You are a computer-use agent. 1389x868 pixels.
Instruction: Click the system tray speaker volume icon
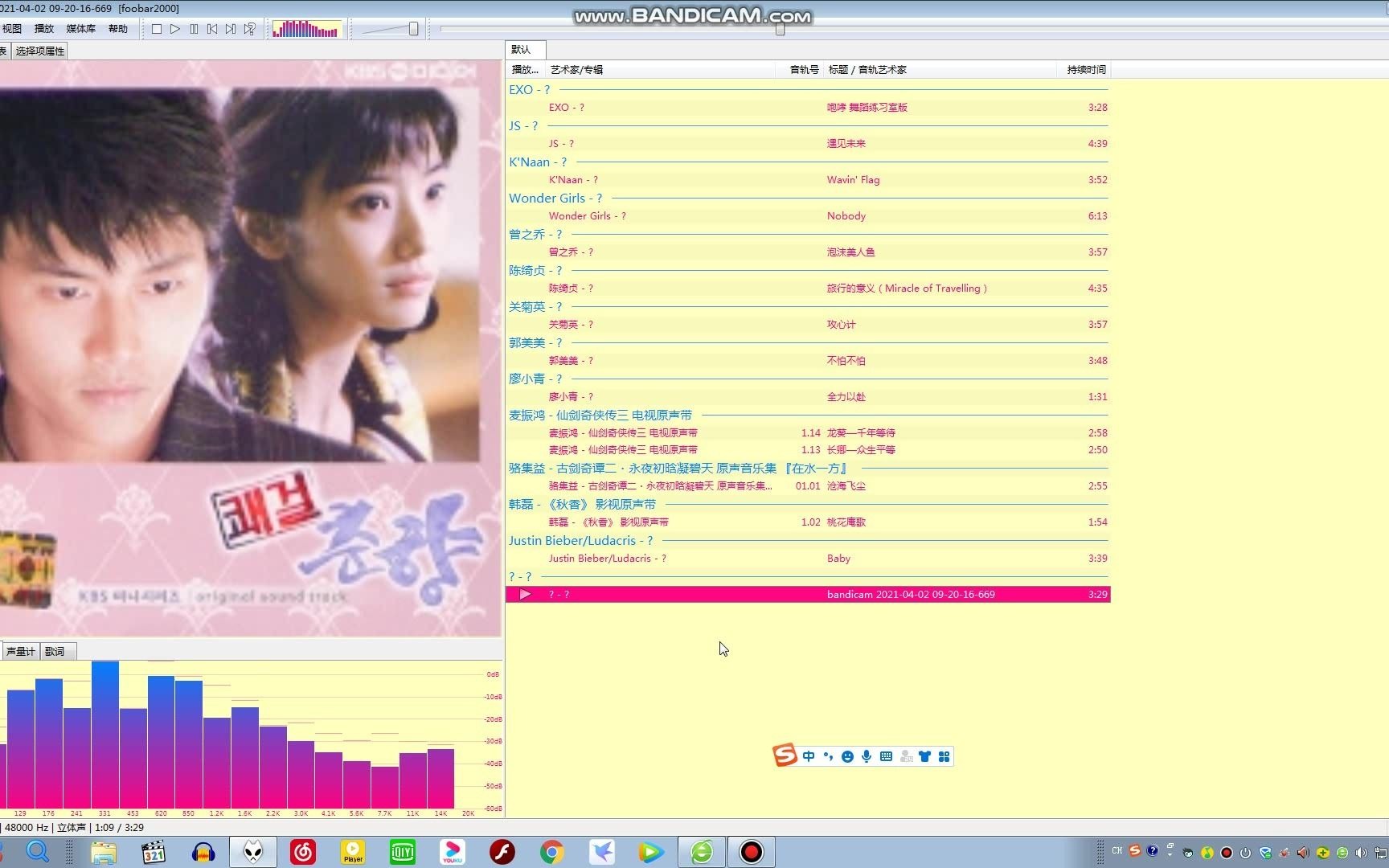coord(1361,853)
